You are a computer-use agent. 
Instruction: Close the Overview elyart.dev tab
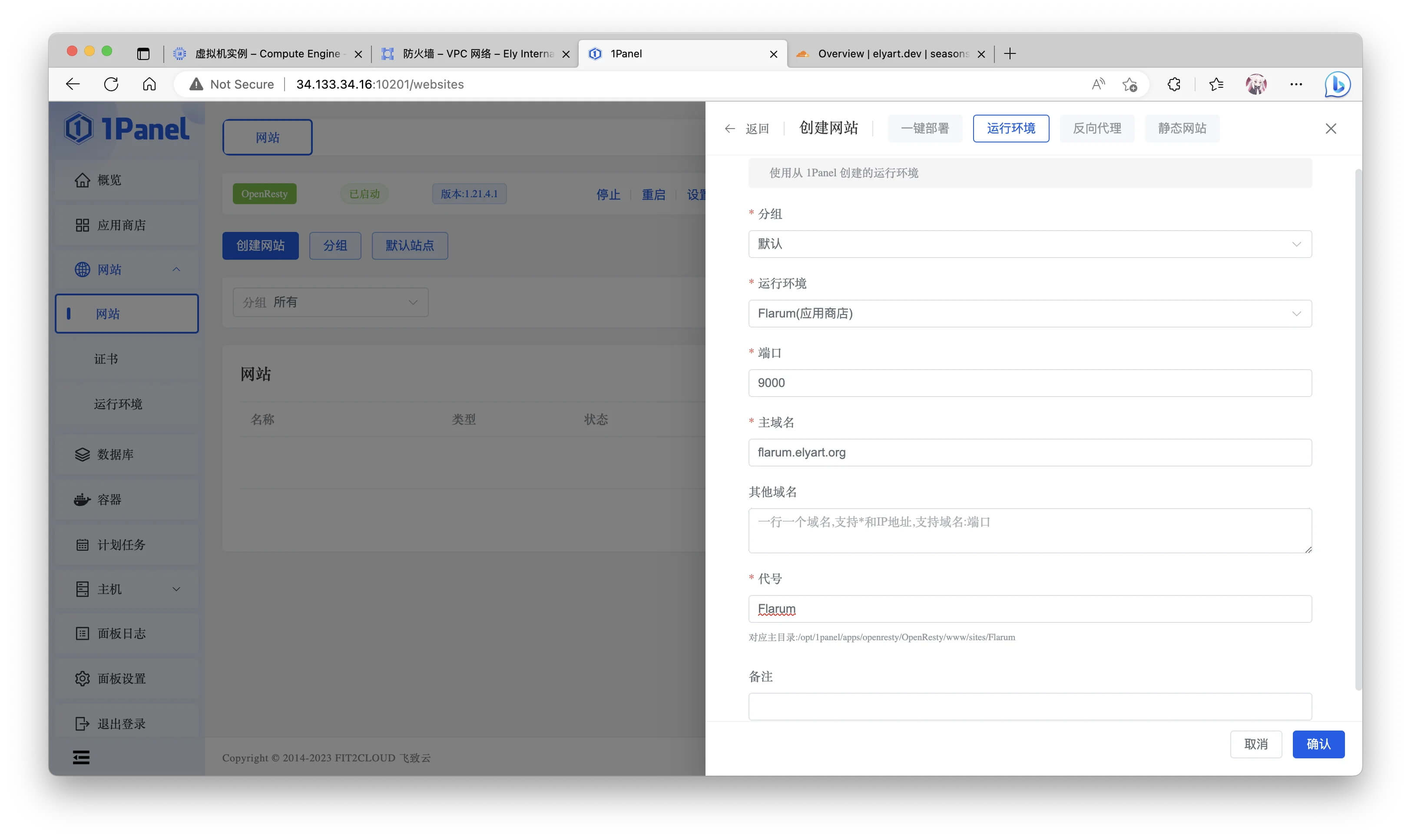tap(981, 54)
